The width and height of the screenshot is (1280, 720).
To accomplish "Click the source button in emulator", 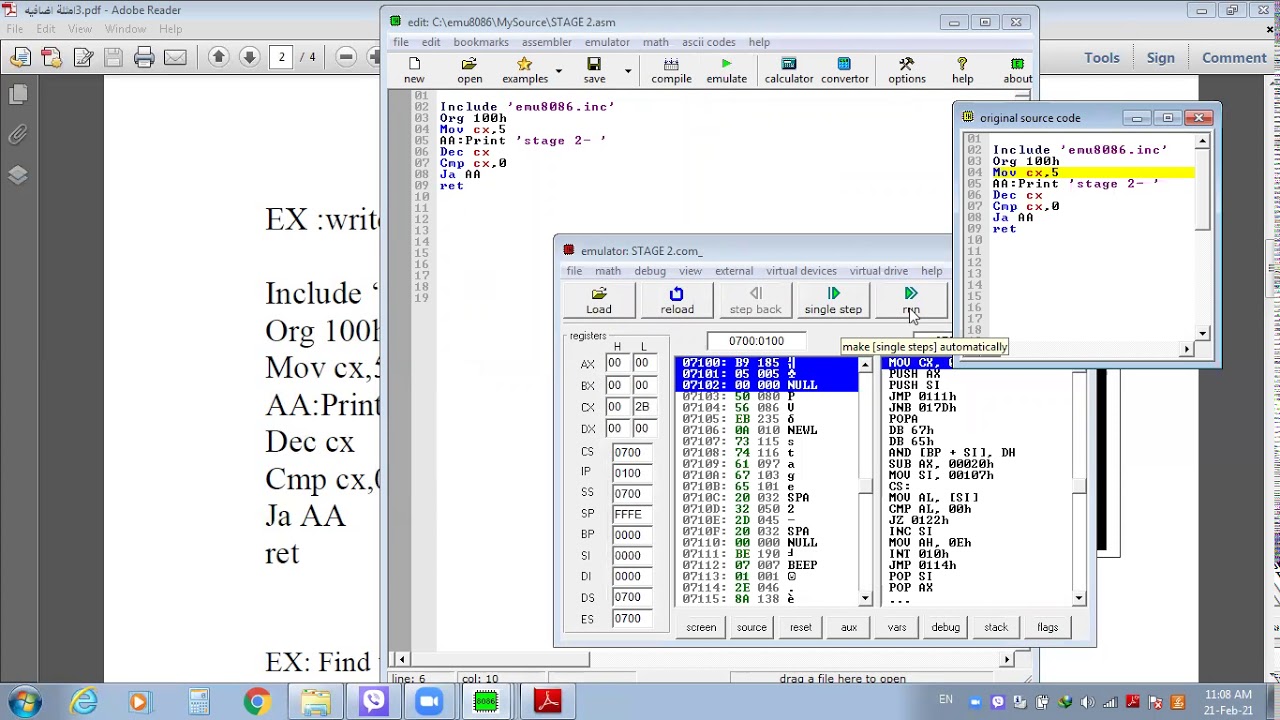I will (751, 627).
